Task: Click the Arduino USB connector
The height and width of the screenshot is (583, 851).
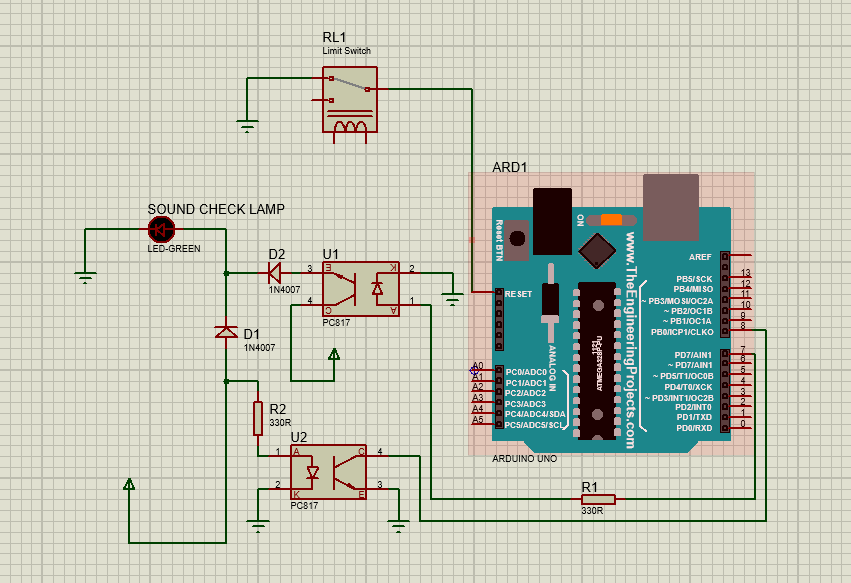Action: click(671, 205)
